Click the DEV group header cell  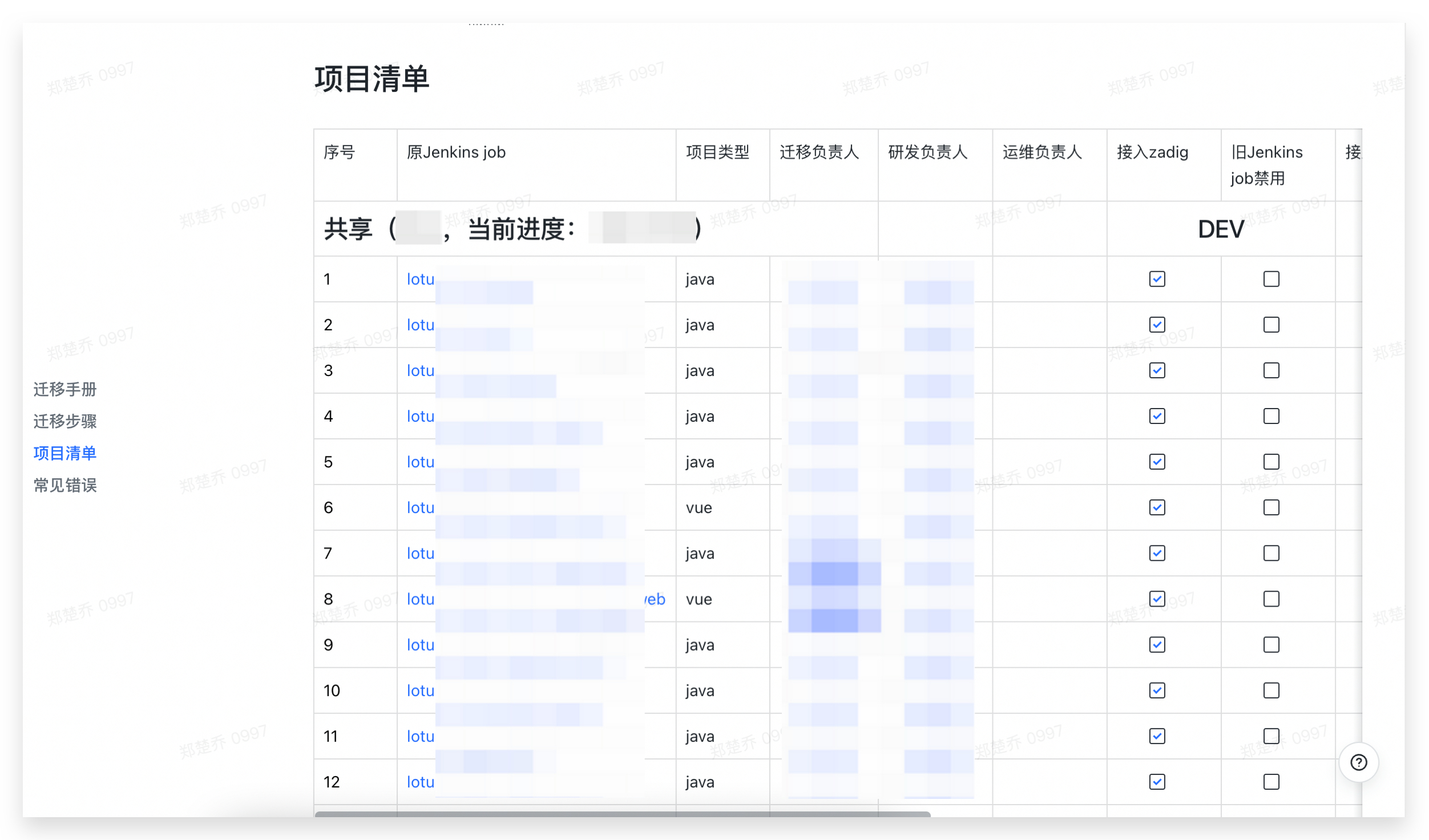(1220, 229)
